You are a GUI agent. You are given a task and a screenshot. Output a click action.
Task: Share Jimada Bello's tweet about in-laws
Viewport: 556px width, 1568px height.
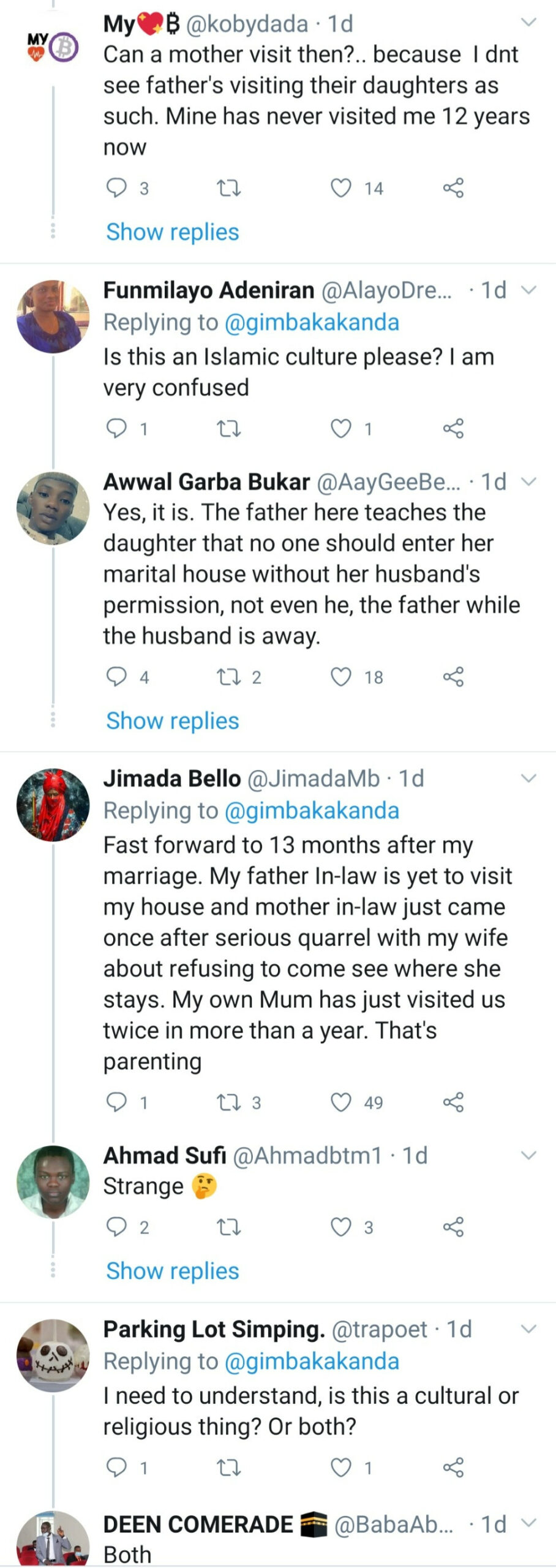pyautogui.click(x=453, y=1102)
